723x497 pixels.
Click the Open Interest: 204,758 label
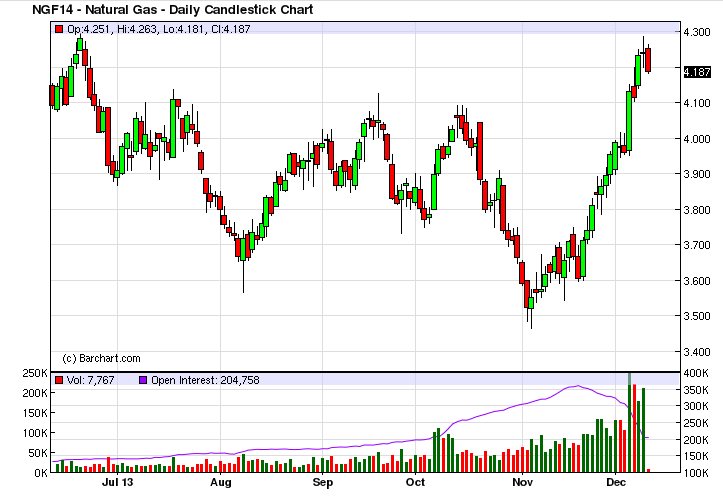pyautogui.click(x=205, y=380)
